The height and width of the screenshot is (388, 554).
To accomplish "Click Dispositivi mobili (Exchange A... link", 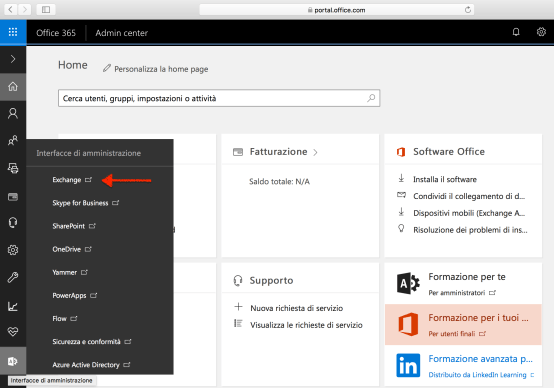I will [469, 213].
